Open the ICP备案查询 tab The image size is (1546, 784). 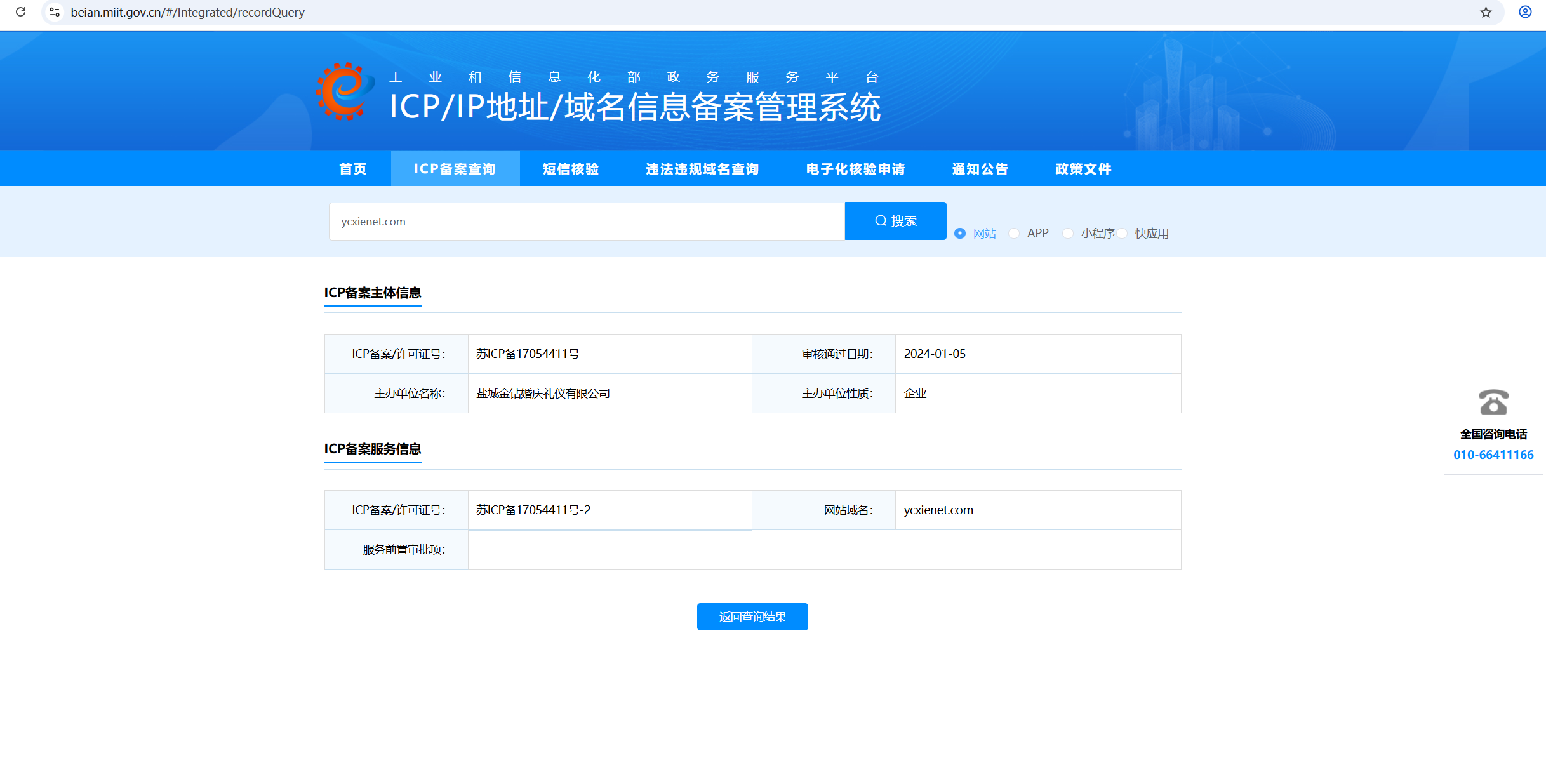click(x=455, y=169)
